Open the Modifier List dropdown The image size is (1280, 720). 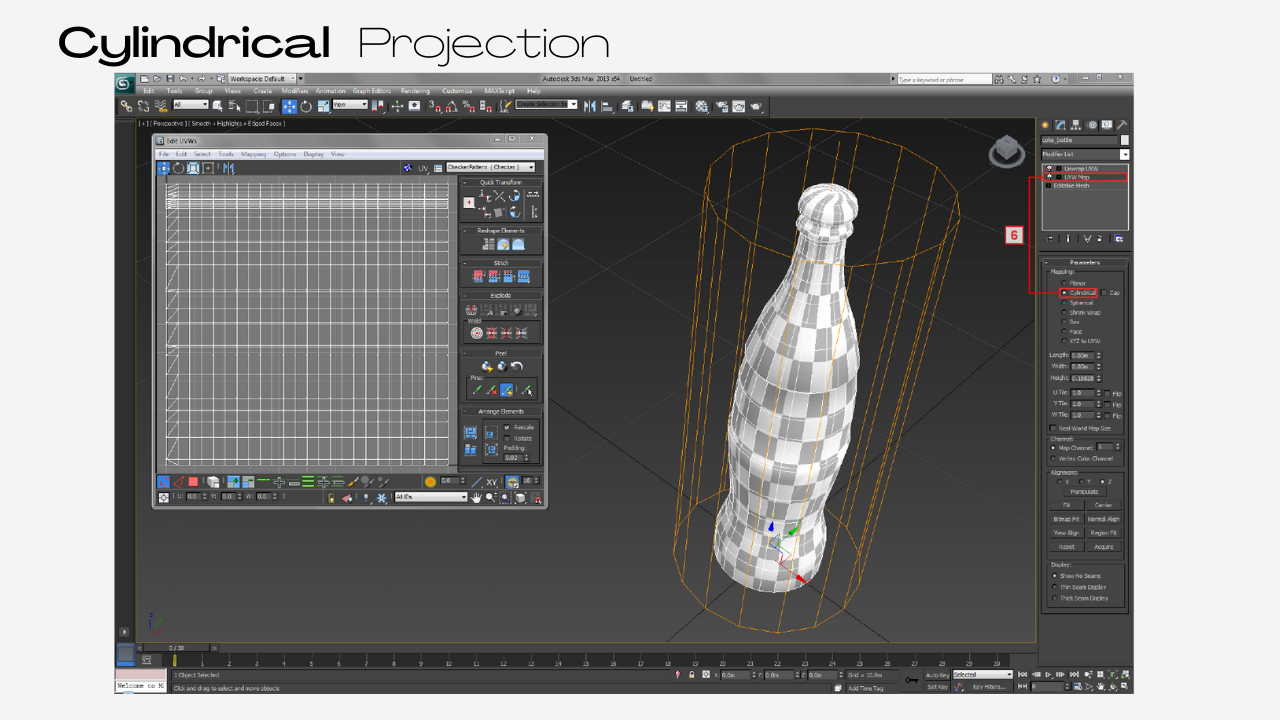coord(1085,154)
